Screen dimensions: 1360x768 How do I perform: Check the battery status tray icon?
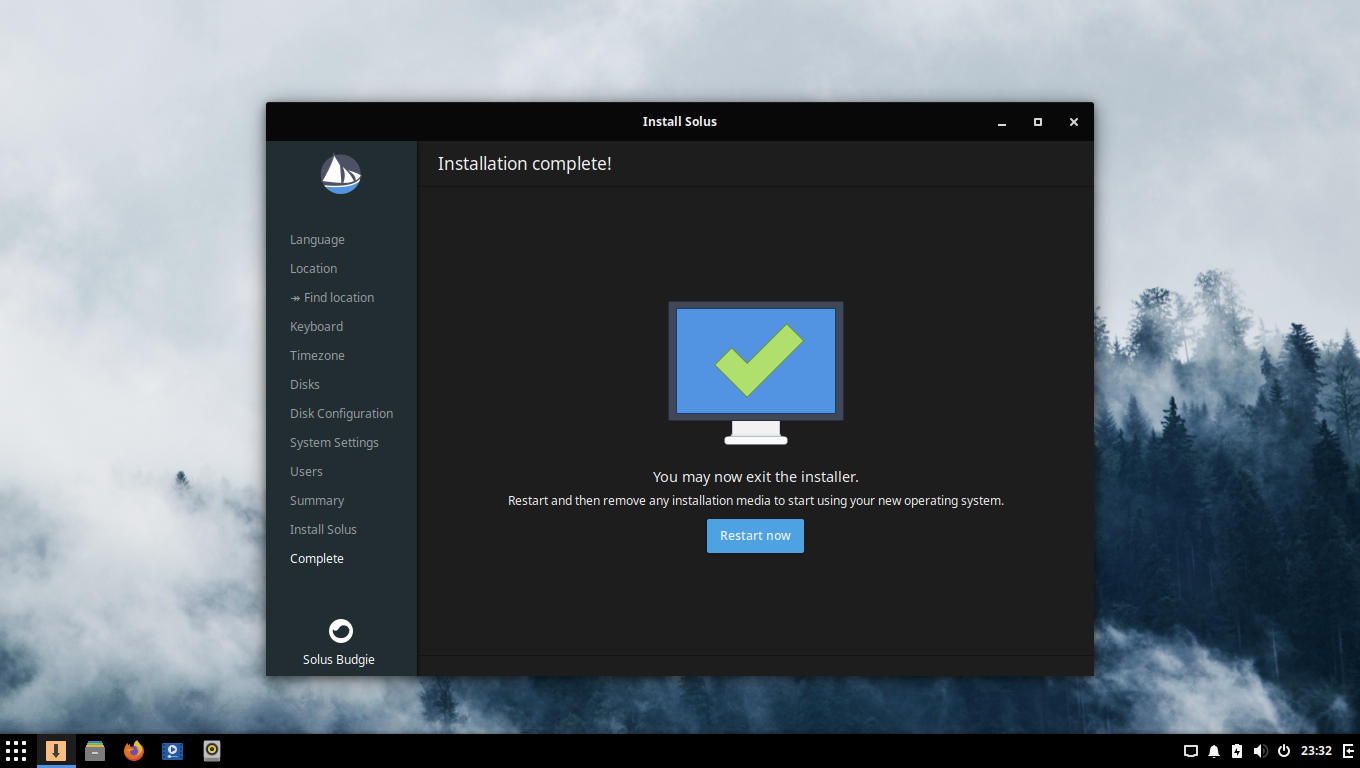click(x=1237, y=751)
